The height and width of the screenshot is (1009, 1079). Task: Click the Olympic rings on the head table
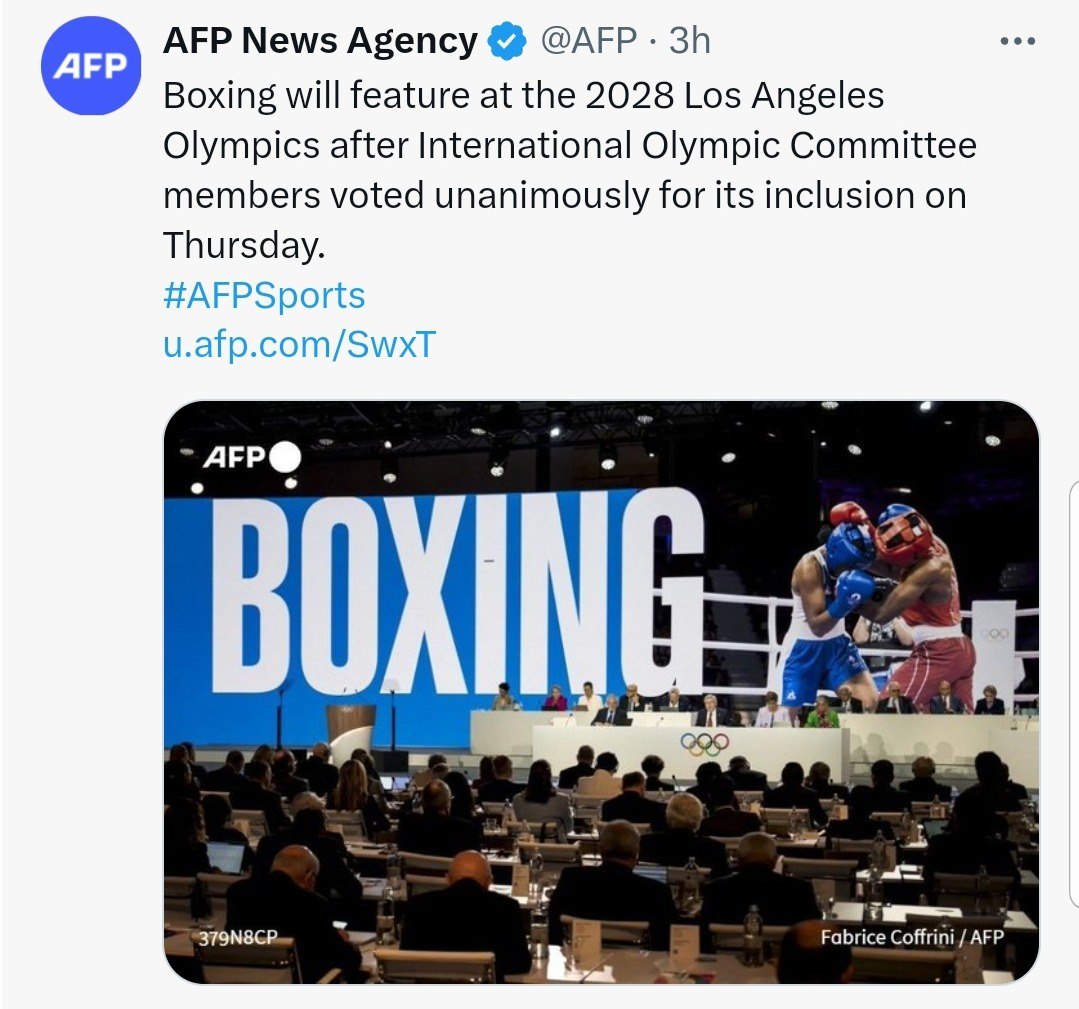(705, 743)
